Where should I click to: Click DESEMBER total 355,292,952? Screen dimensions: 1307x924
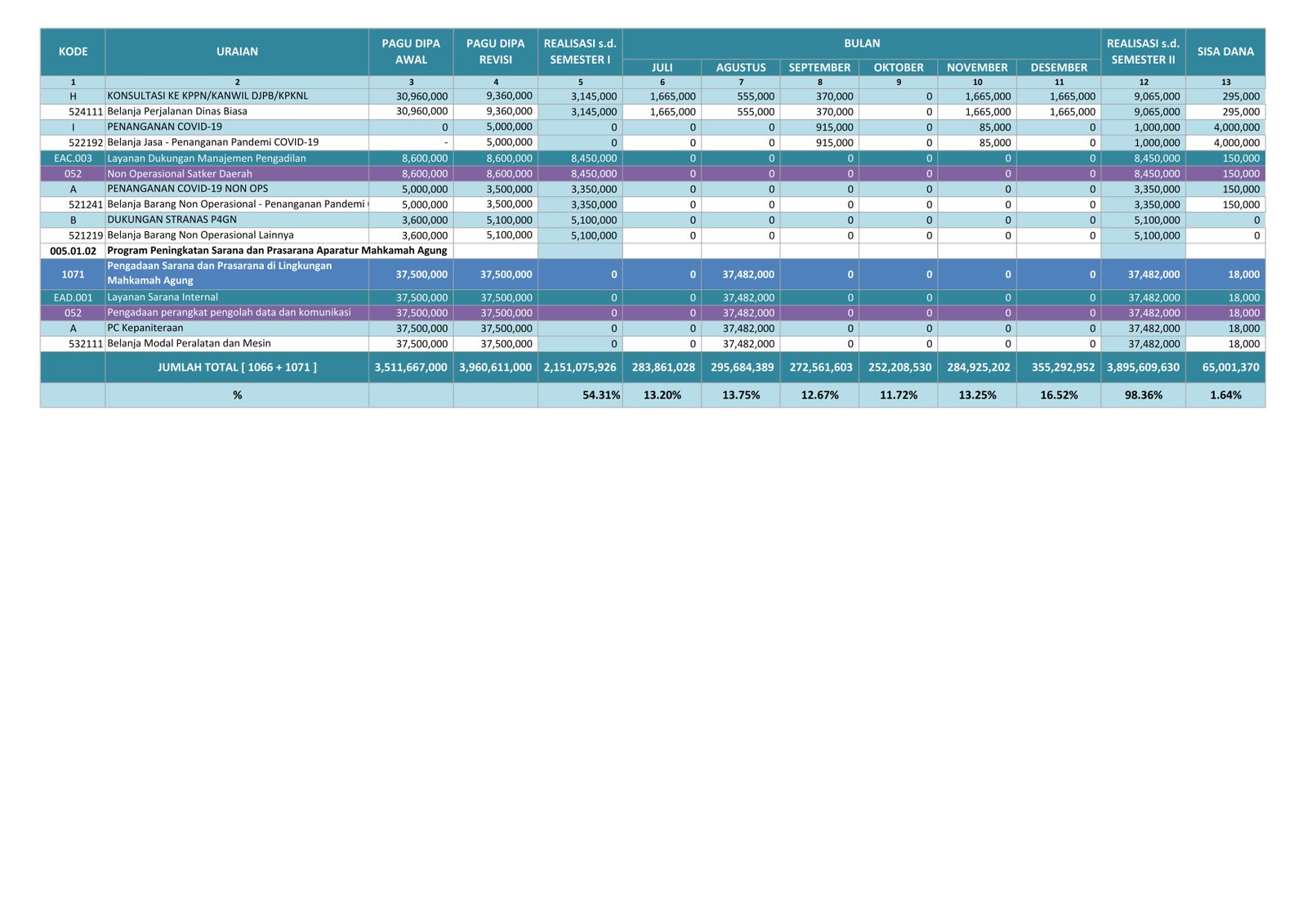click(1059, 368)
